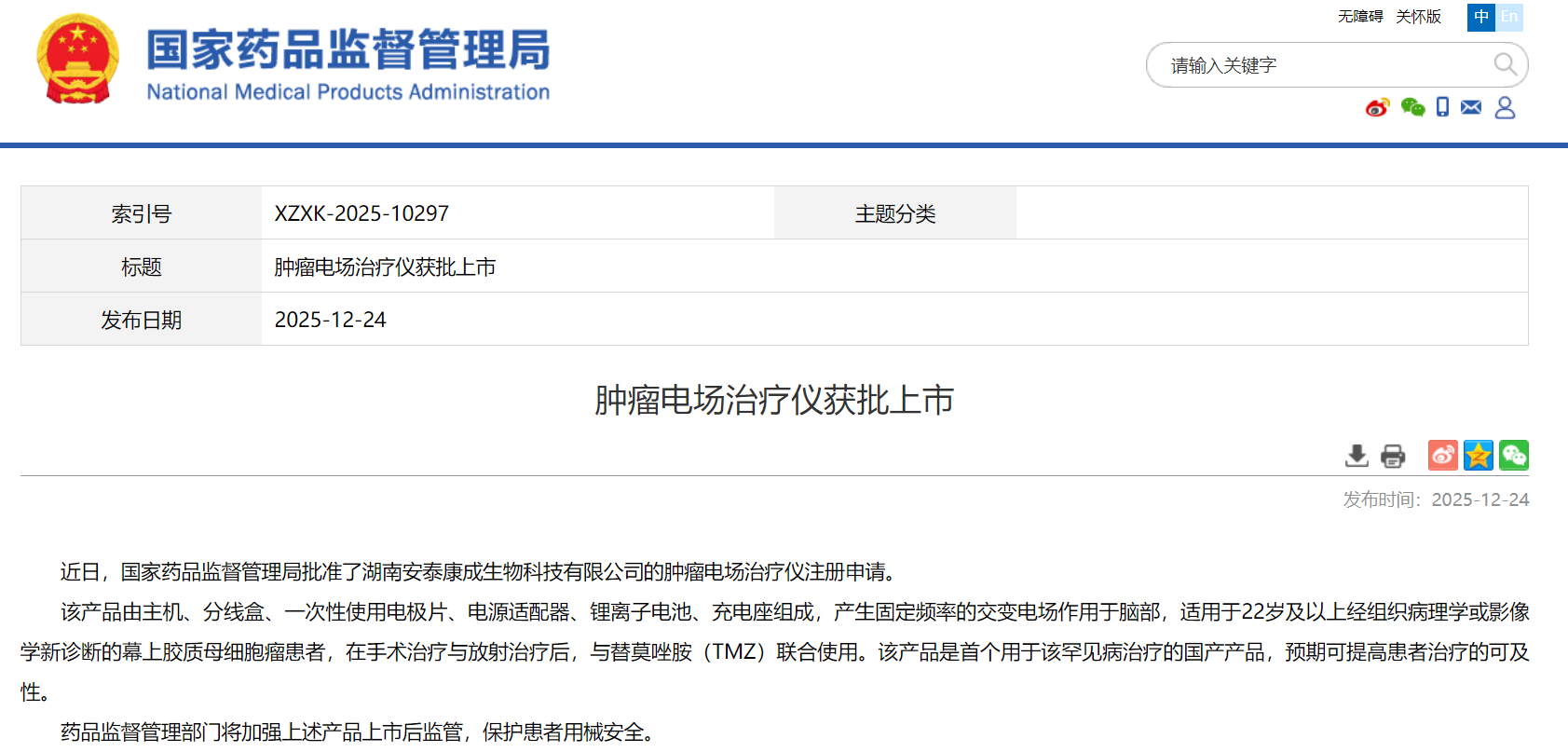
Task: Open the user account icon
Action: (x=1505, y=108)
